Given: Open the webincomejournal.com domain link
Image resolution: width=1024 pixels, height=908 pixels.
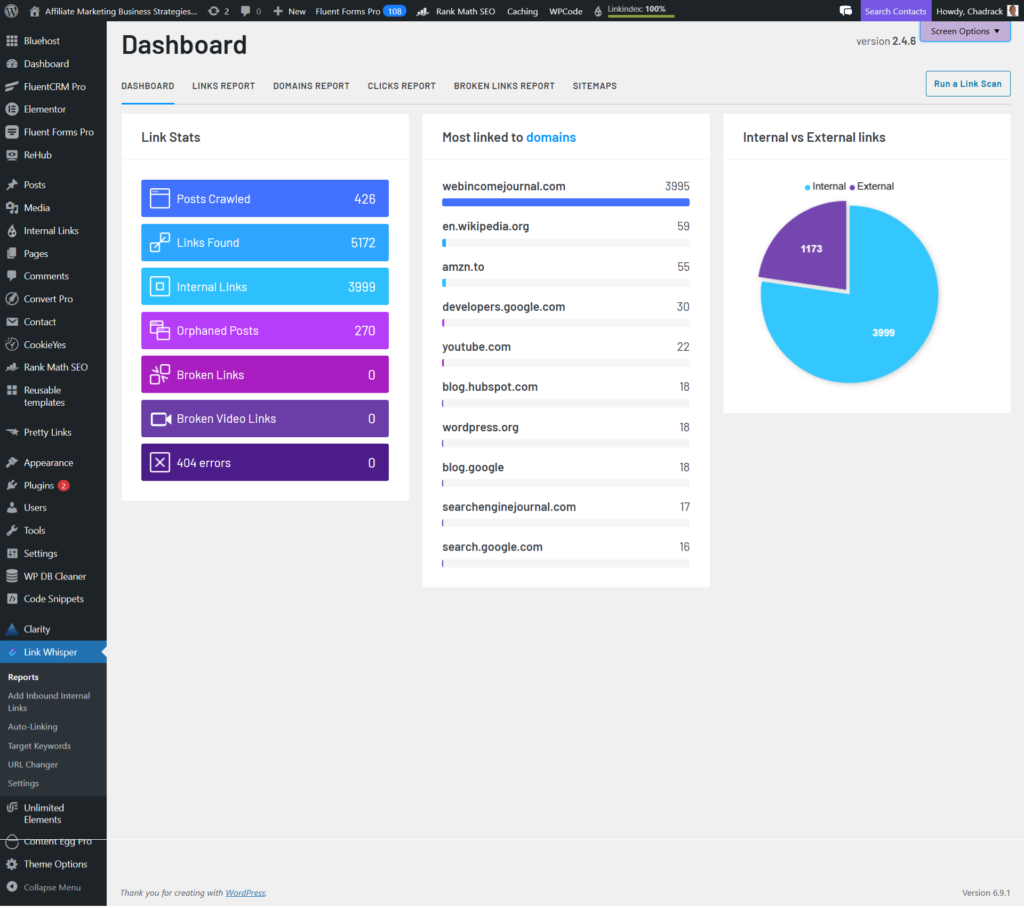Looking at the screenshot, I should pyautogui.click(x=503, y=186).
